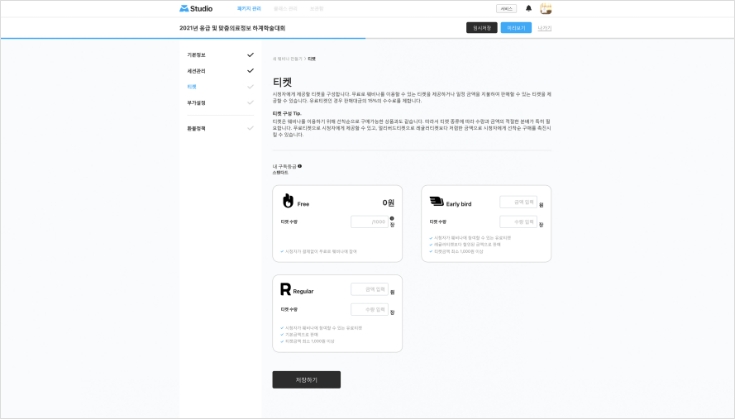
Task: Open the user profile avatar
Action: pyautogui.click(x=545, y=8)
